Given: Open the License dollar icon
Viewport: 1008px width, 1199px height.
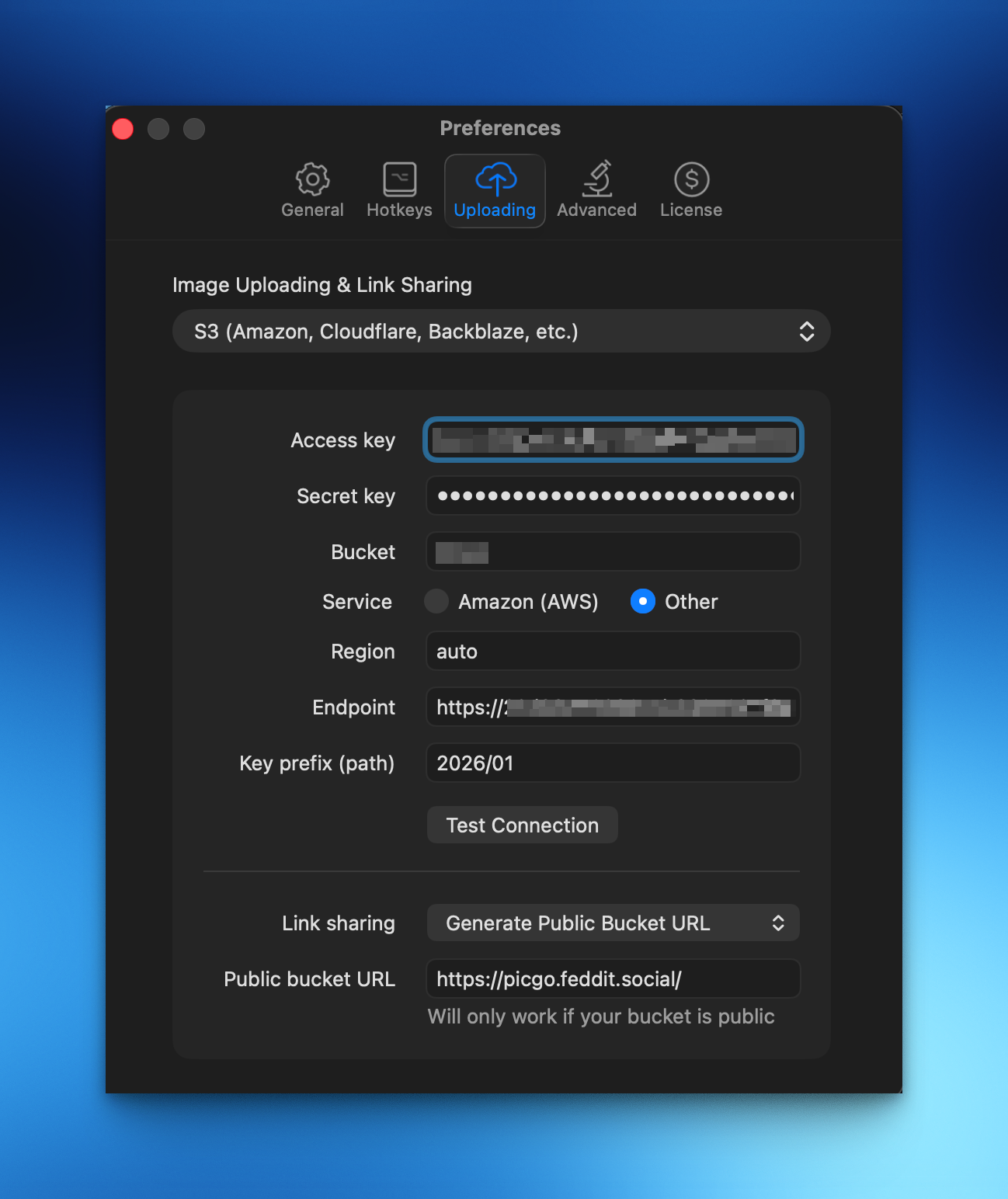Looking at the screenshot, I should [691, 180].
